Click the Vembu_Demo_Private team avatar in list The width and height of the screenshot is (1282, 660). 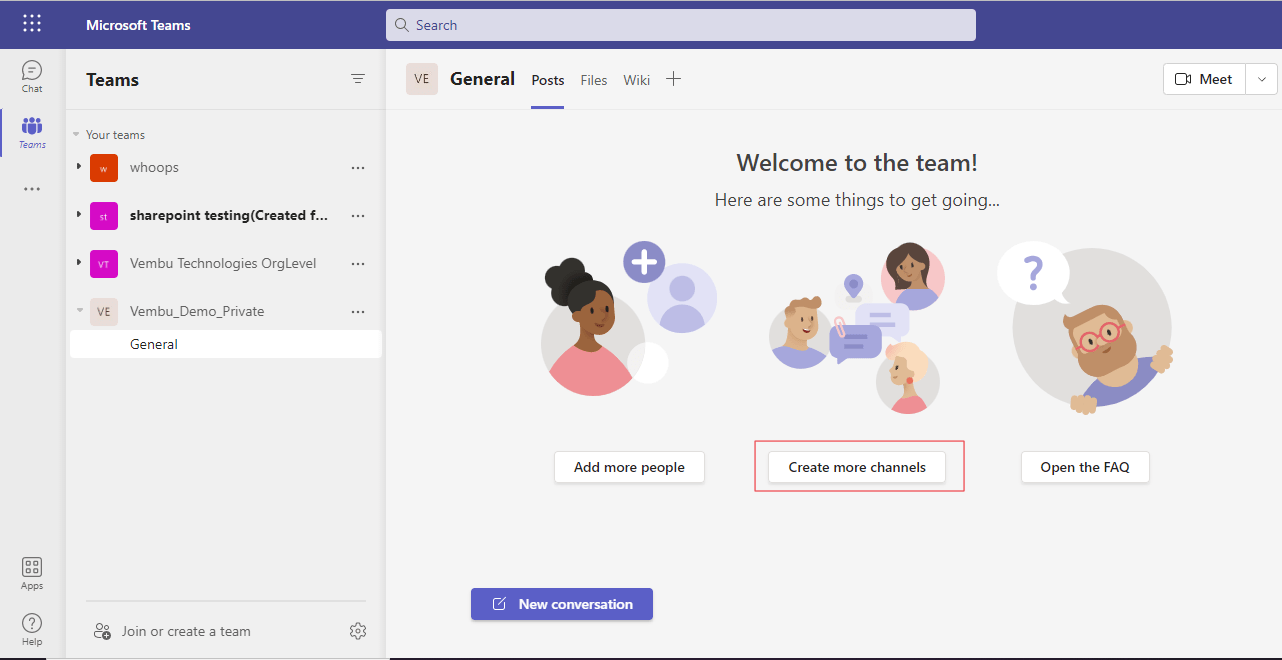click(104, 312)
